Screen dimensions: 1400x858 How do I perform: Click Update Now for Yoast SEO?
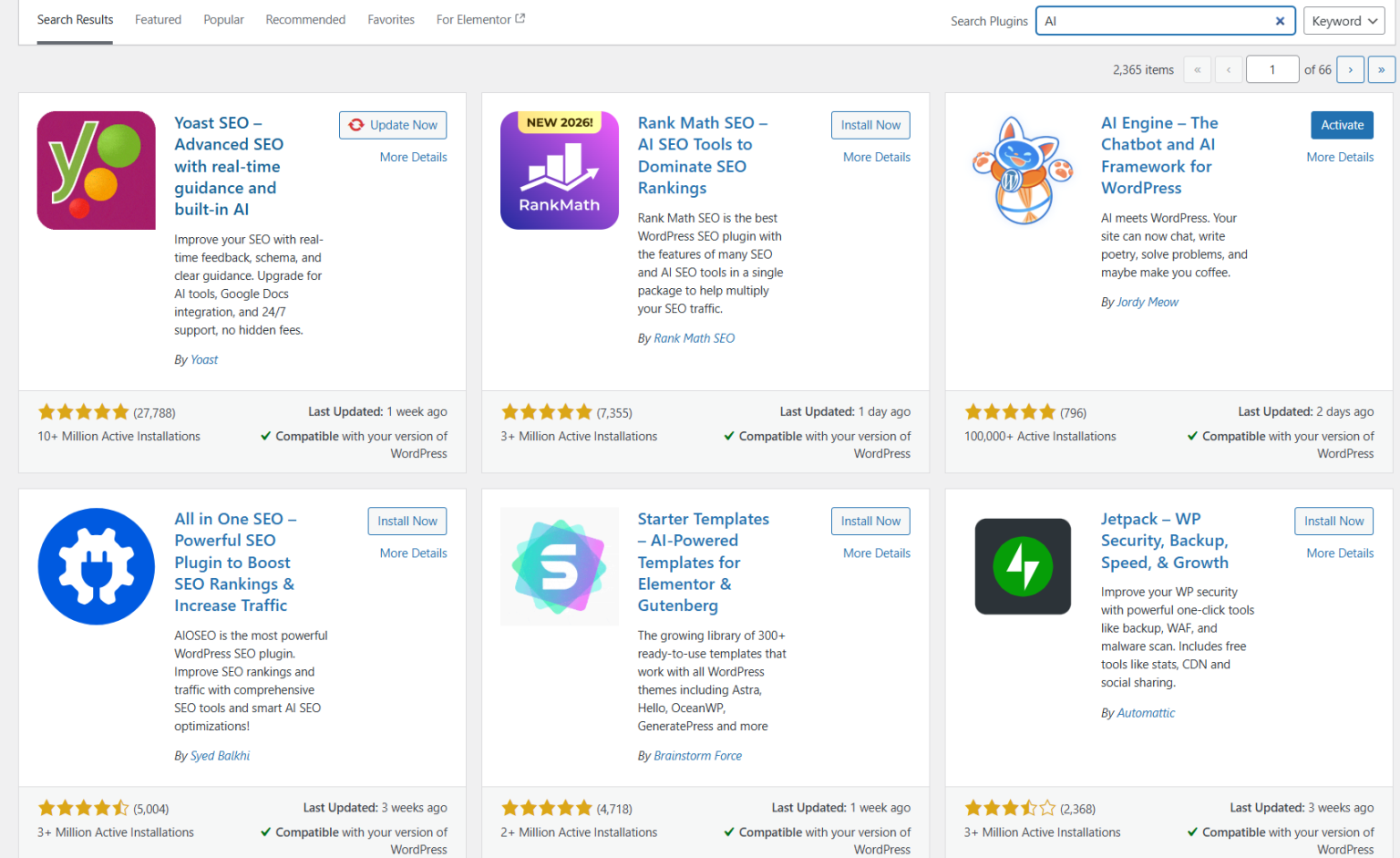393,125
